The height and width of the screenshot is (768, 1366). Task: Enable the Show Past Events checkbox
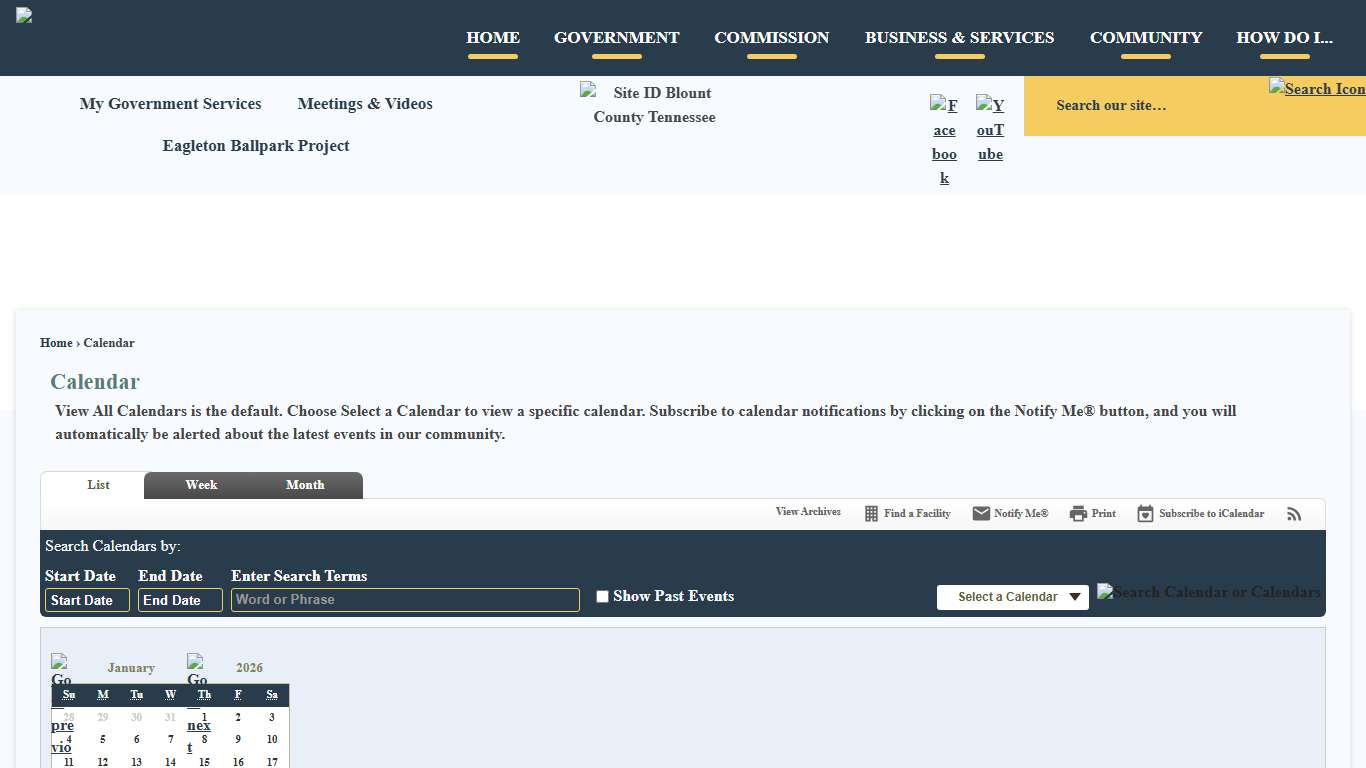point(602,597)
